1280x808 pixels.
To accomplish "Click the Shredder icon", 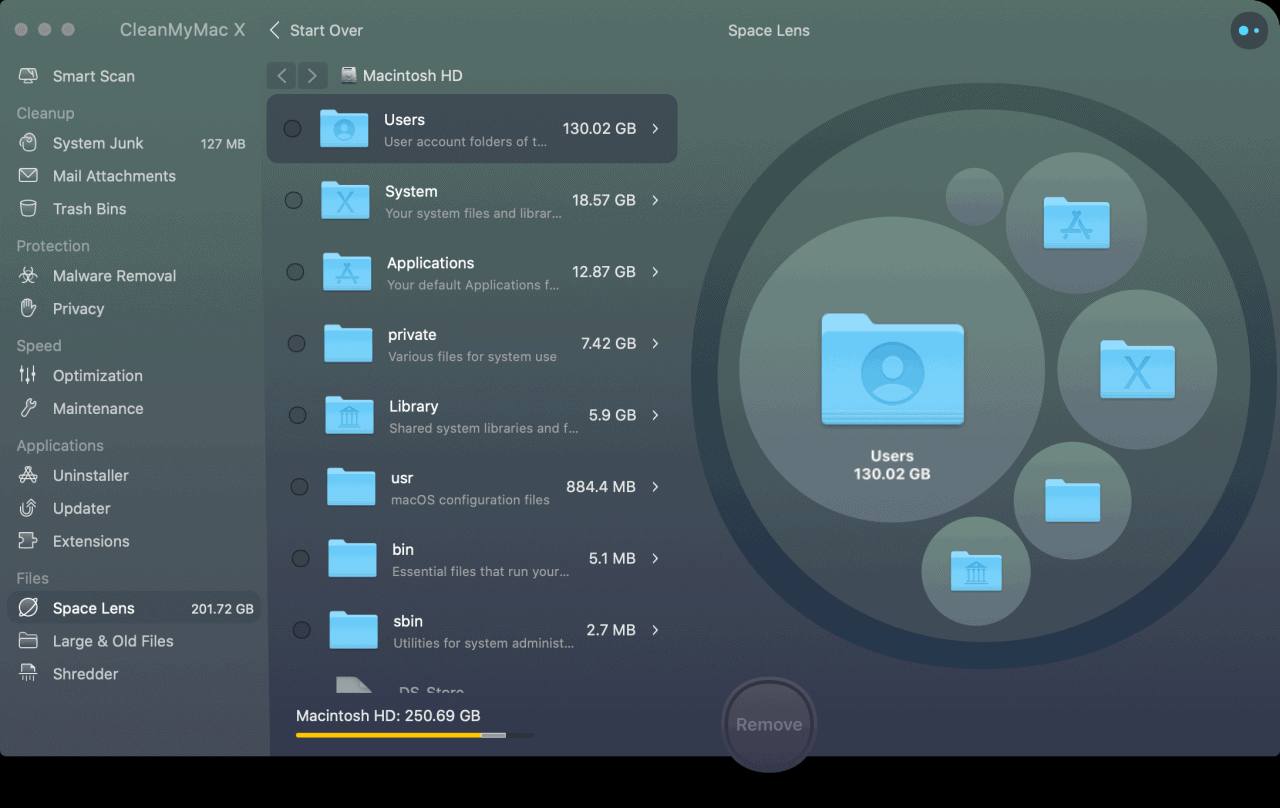I will 28,674.
